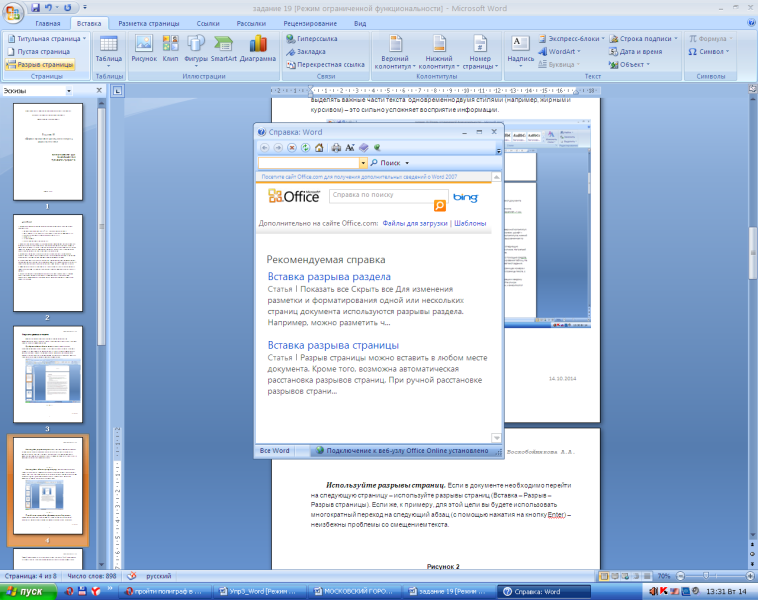Image resolution: width=758 pixels, height=600 pixels.
Task: Insert Закладка bookmark
Action: coord(306,51)
